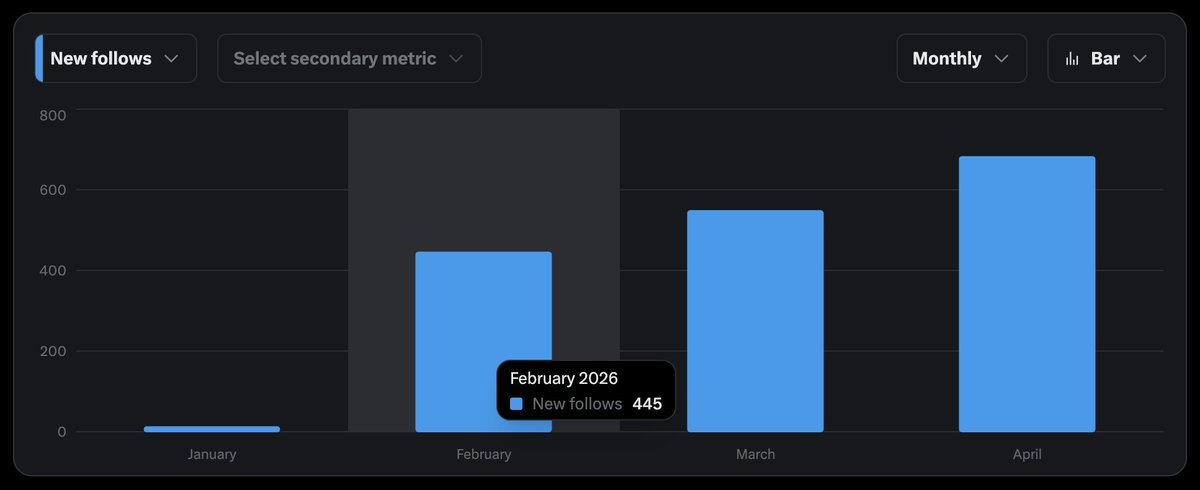This screenshot has width=1200, height=490.
Task: Click the March axis label
Action: click(x=755, y=454)
